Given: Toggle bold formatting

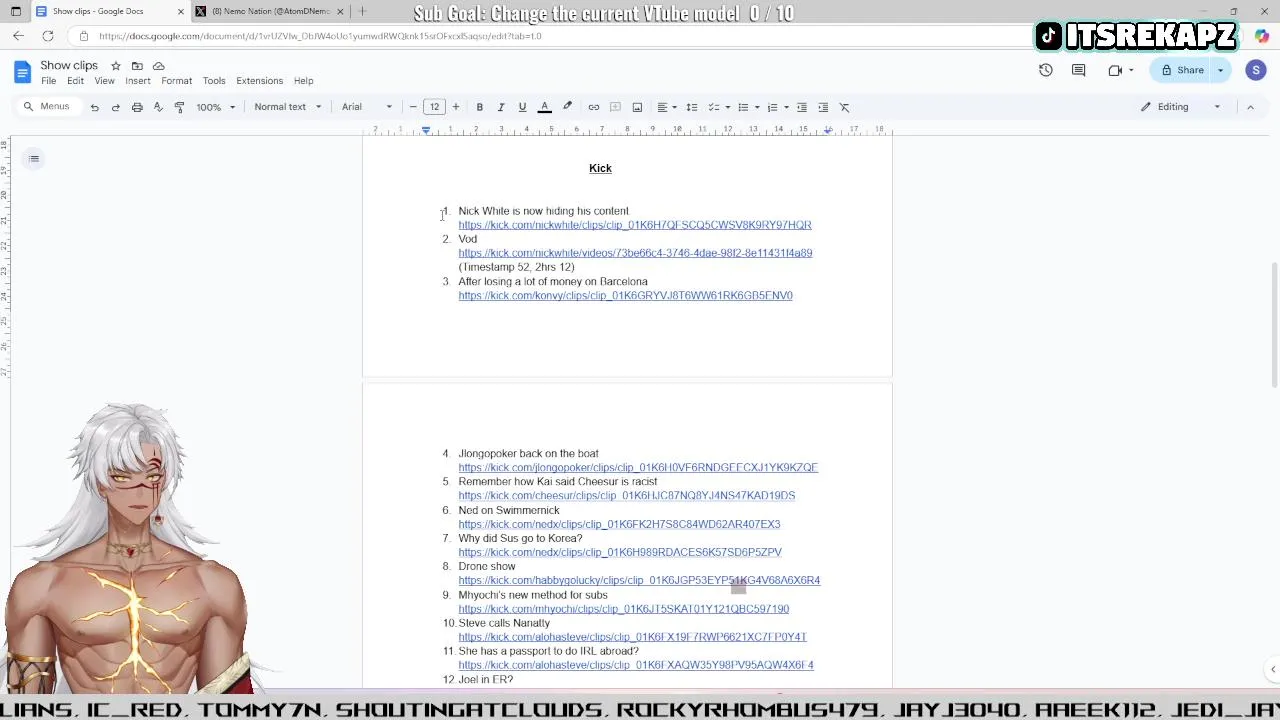Looking at the screenshot, I should 480,107.
